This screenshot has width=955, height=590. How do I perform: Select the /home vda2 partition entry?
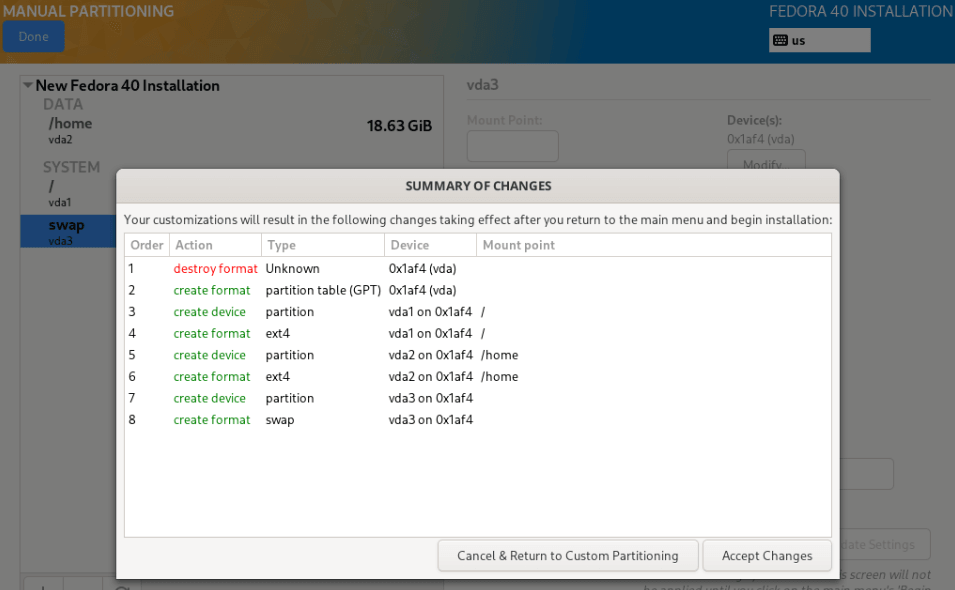point(231,130)
